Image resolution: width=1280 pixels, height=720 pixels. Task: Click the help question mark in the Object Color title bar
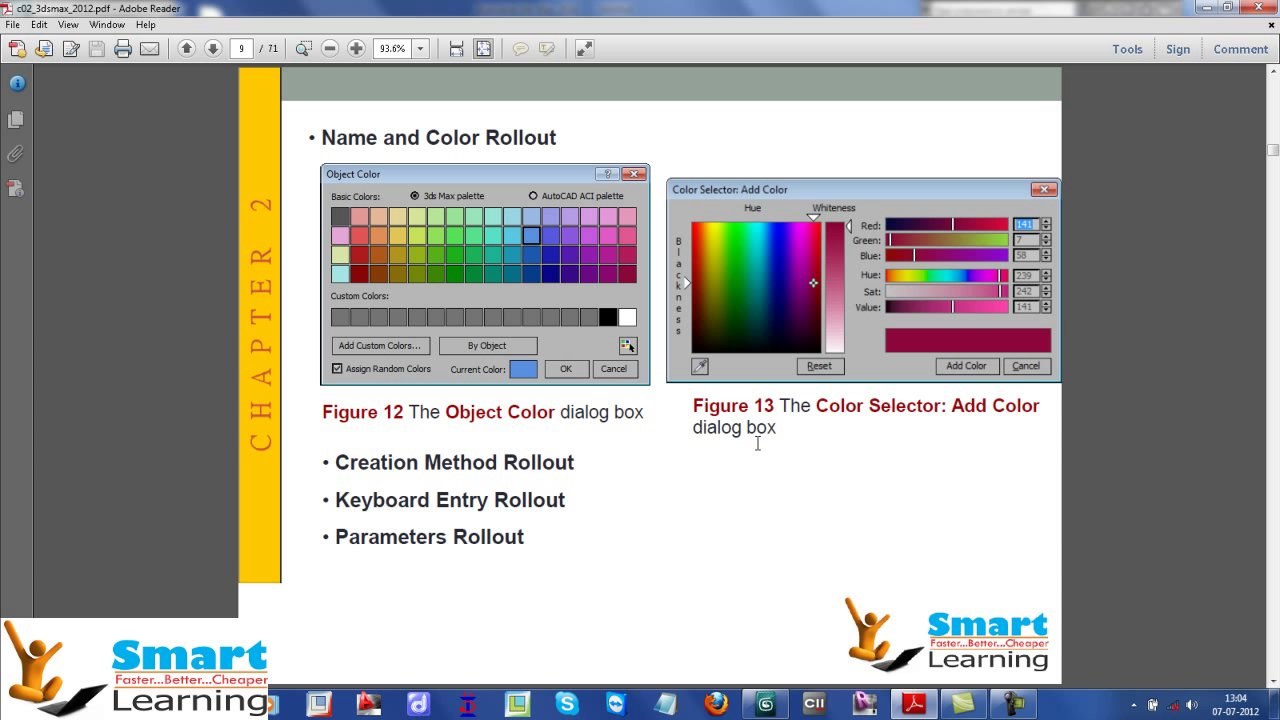point(608,174)
